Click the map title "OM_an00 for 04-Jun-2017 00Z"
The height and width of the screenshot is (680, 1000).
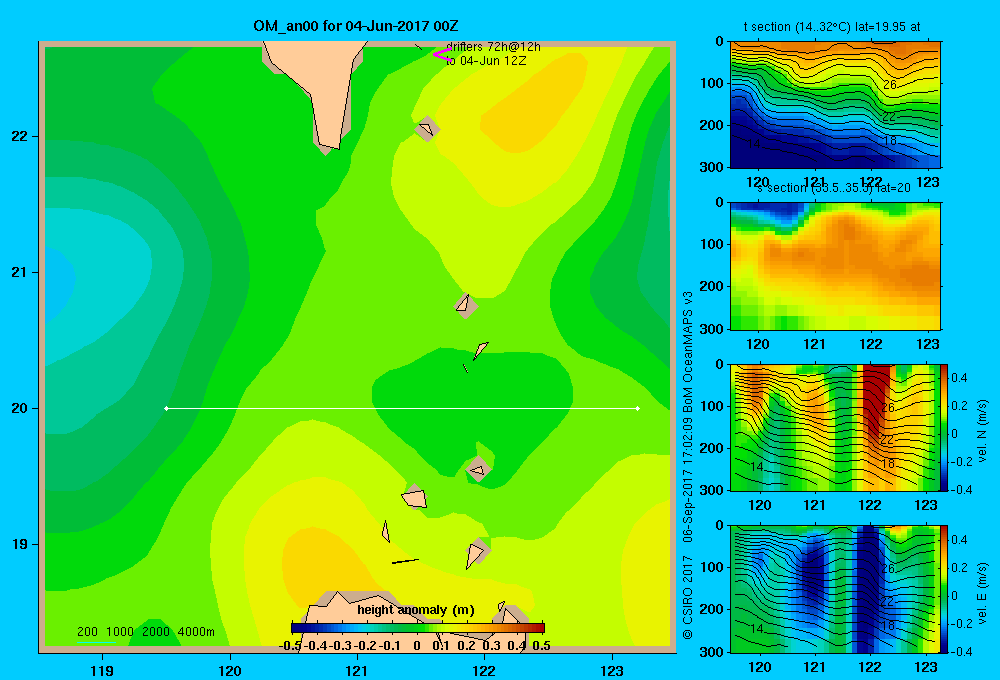(356, 26)
